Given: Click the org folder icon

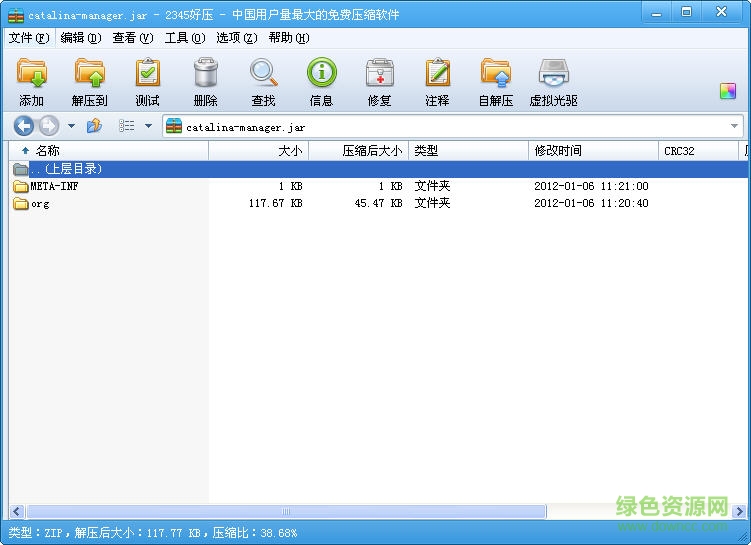Looking at the screenshot, I should point(21,204).
